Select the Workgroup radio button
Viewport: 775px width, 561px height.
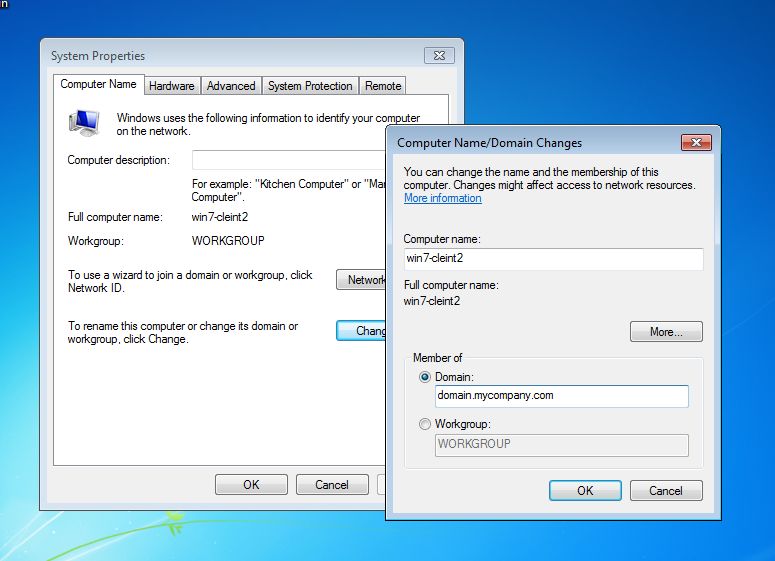[x=426, y=425]
